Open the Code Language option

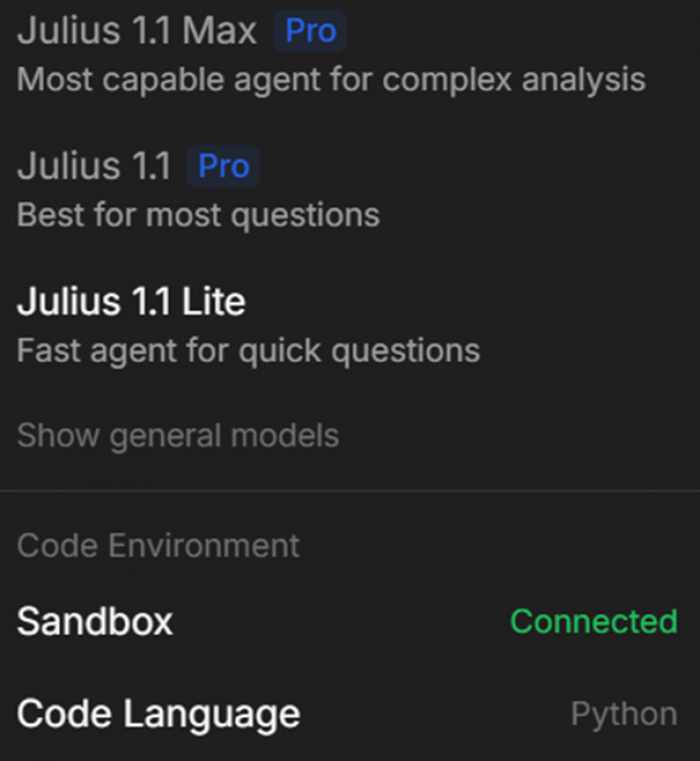(x=158, y=714)
